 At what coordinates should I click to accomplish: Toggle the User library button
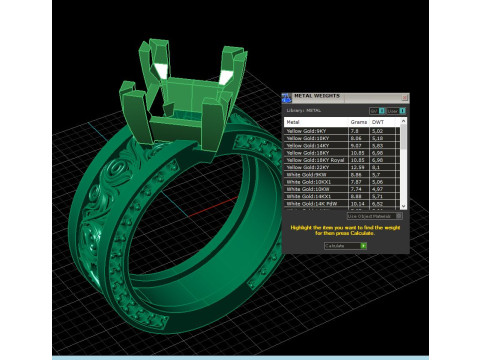pos(396,111)
